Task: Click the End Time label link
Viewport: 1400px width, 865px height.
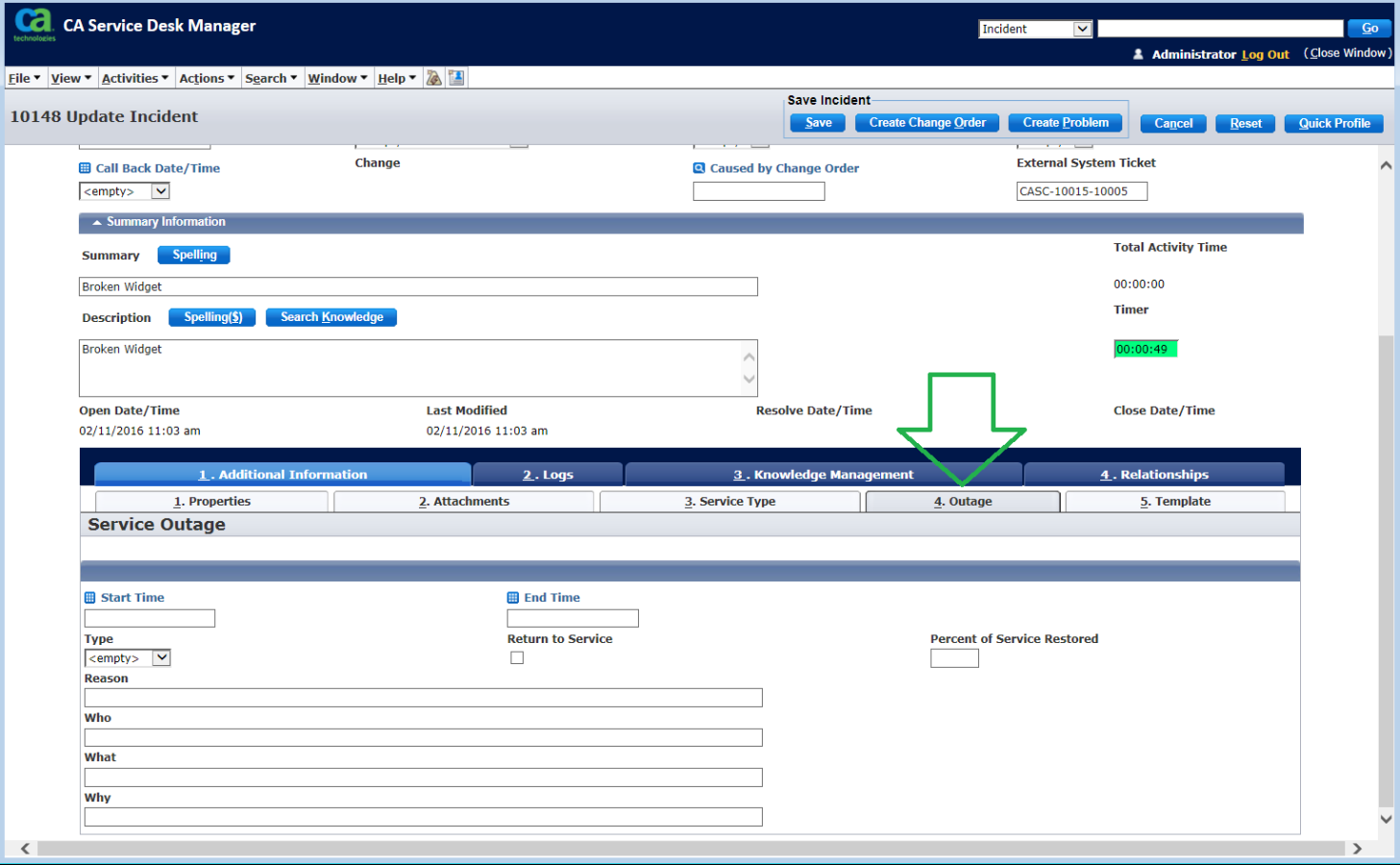Action: (552, 598)
